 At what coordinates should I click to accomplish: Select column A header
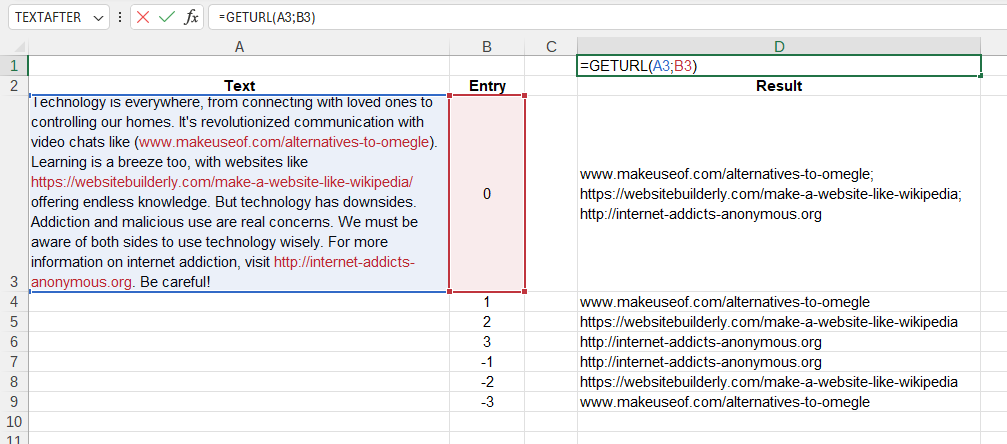click(x=239, y=46)
